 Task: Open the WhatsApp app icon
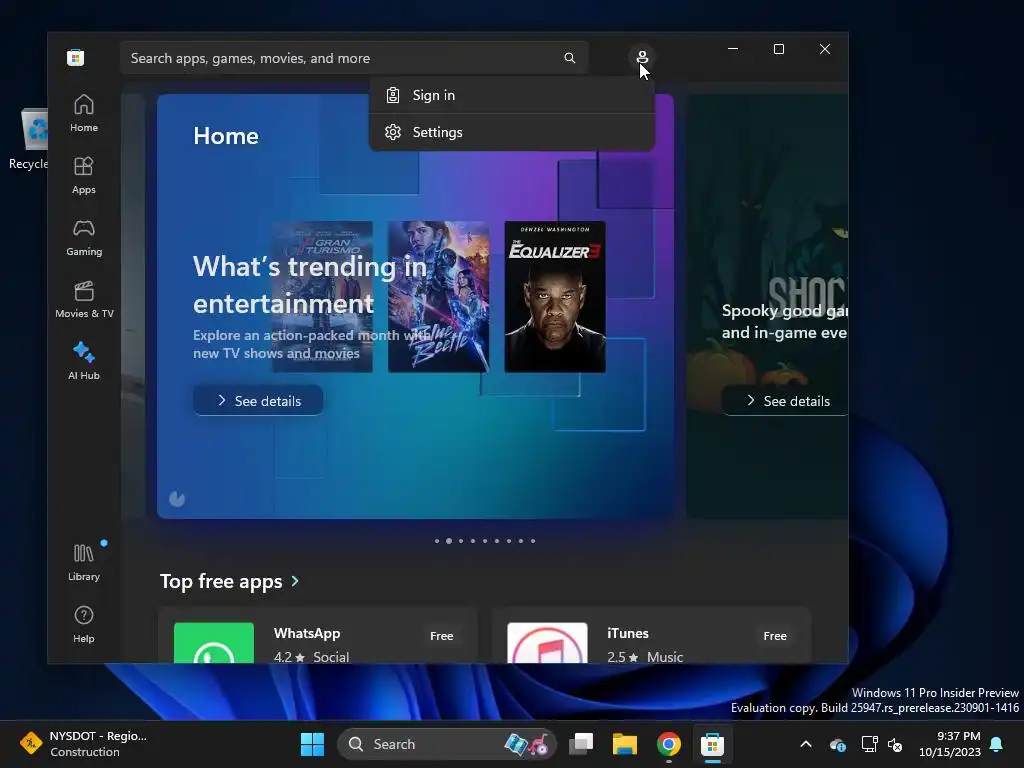pos(214,643)
